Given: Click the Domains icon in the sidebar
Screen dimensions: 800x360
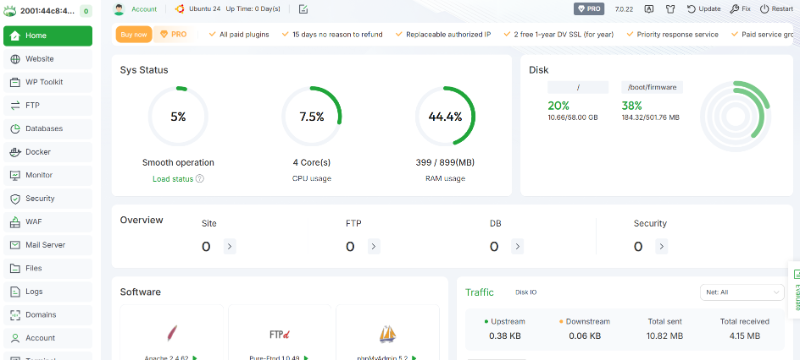Looking at the screenshot, I should click(x=15, y=315).
